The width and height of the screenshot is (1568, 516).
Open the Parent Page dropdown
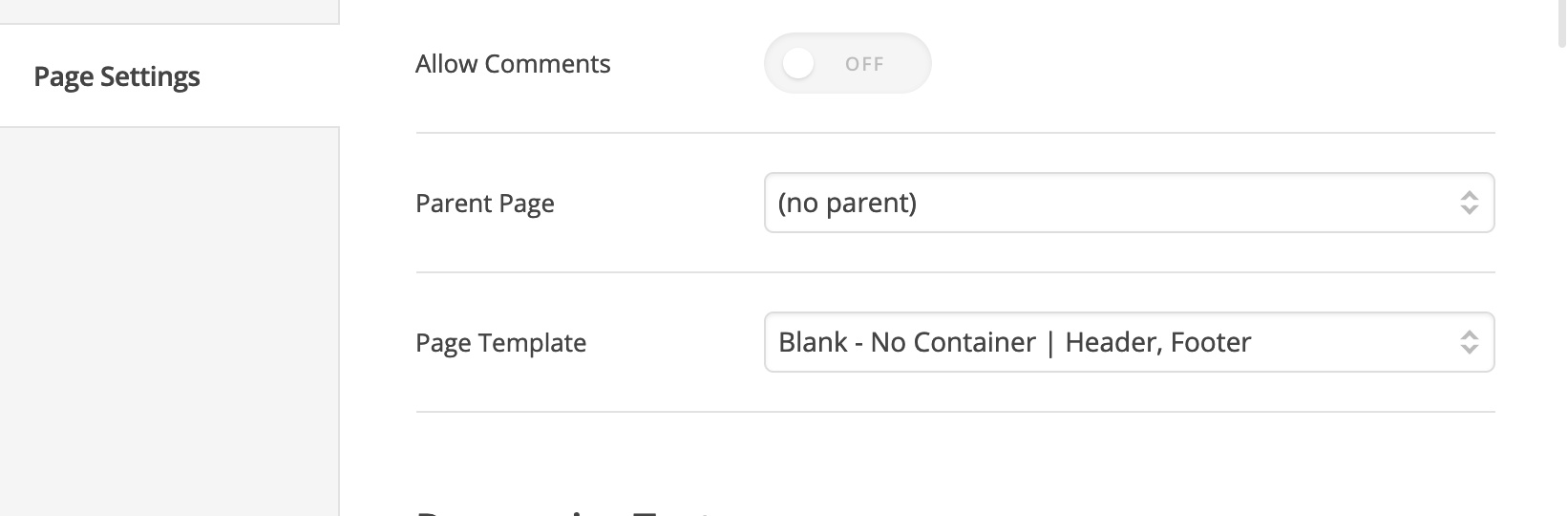point(1129,203)
